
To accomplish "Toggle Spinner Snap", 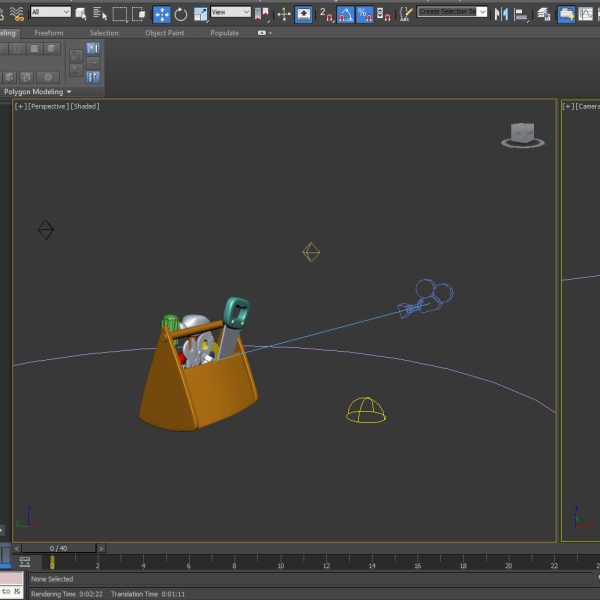I will [x=383, y=15].
